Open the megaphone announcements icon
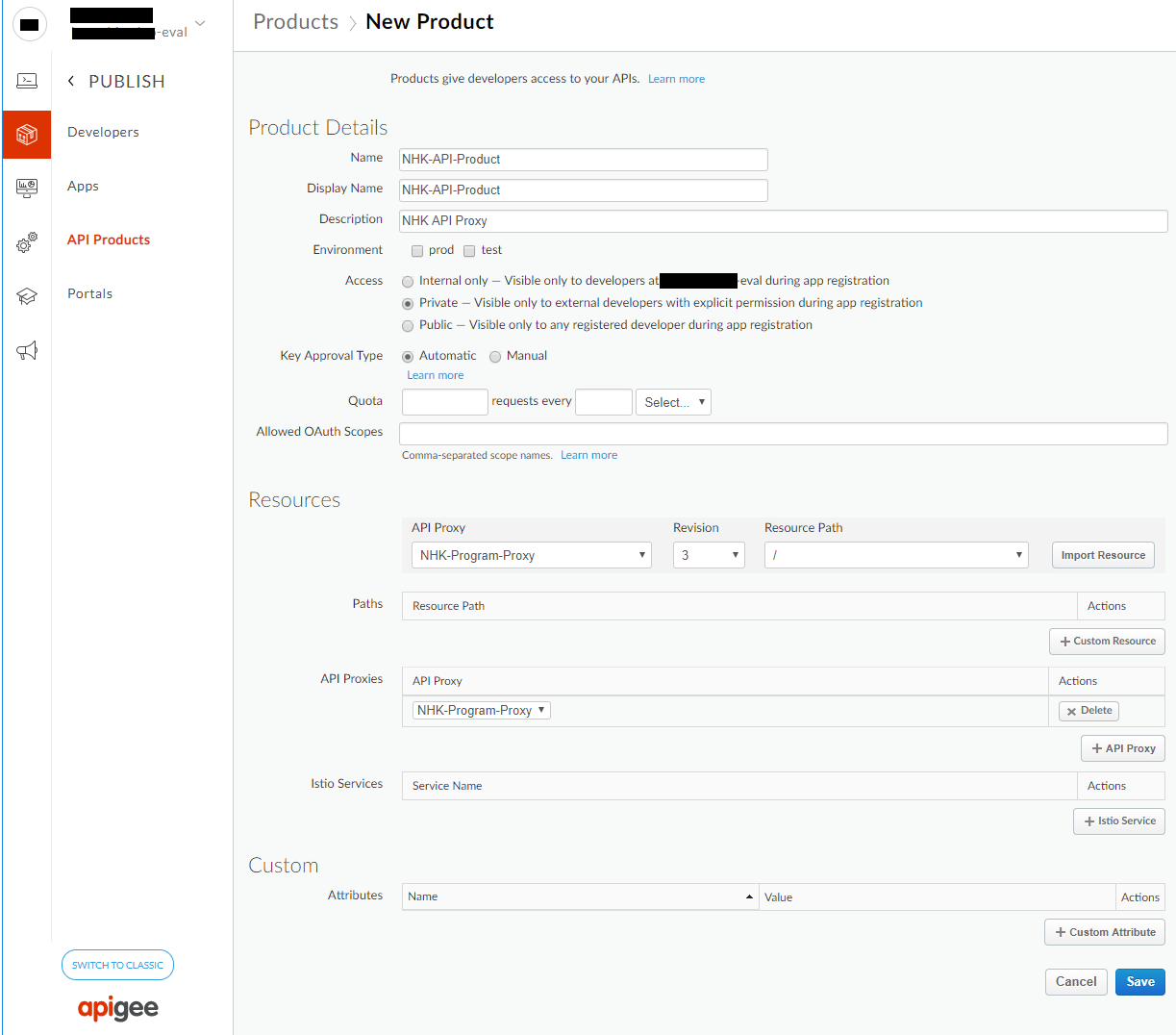Screen dimensions: 1176x1035 click(26, 350)
